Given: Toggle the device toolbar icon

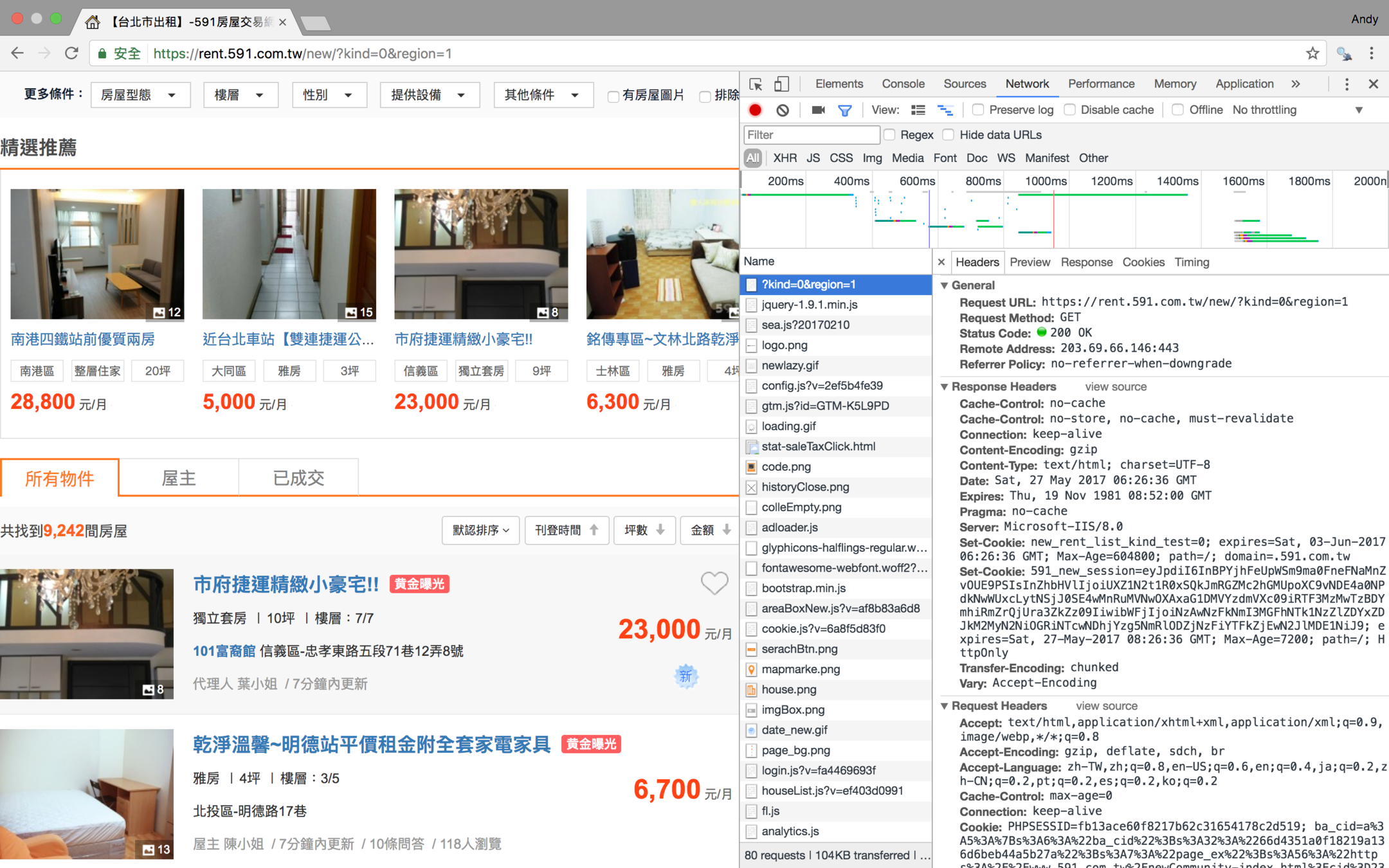Looking at the screenshot, I should [x=781, y=84].
